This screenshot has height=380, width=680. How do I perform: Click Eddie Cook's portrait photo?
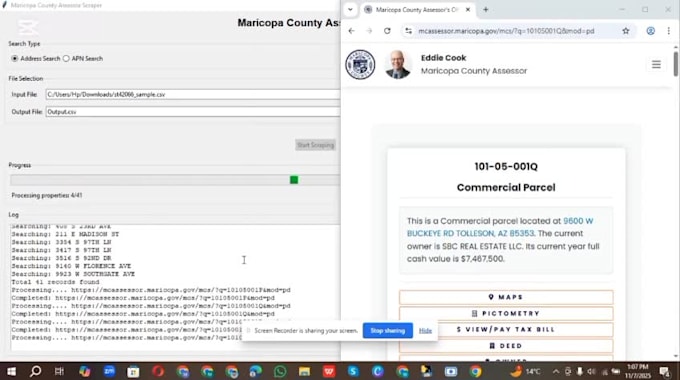[x=398, y=65]
